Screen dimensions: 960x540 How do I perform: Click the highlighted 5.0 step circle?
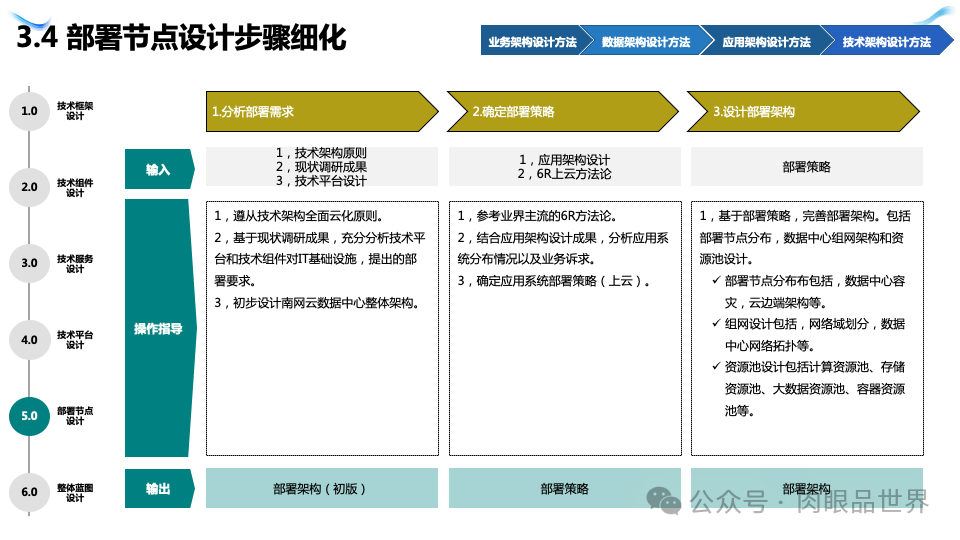tap(29, 416)
